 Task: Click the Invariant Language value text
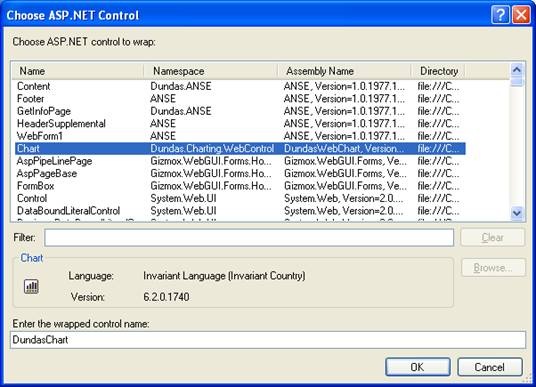(224, 276)
